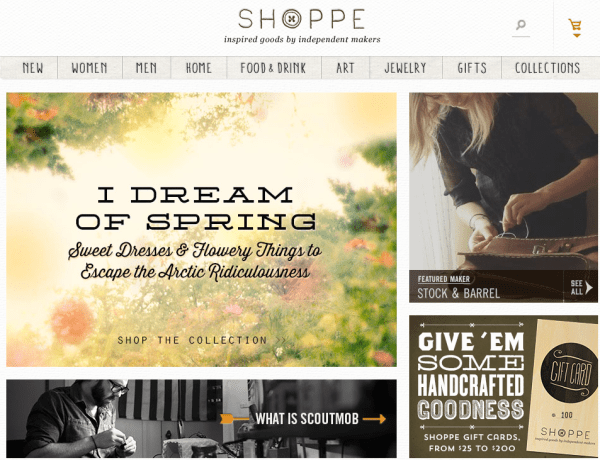Click the search magnifier icon
The width and height of the screenshot is (600, 460).
521,25
